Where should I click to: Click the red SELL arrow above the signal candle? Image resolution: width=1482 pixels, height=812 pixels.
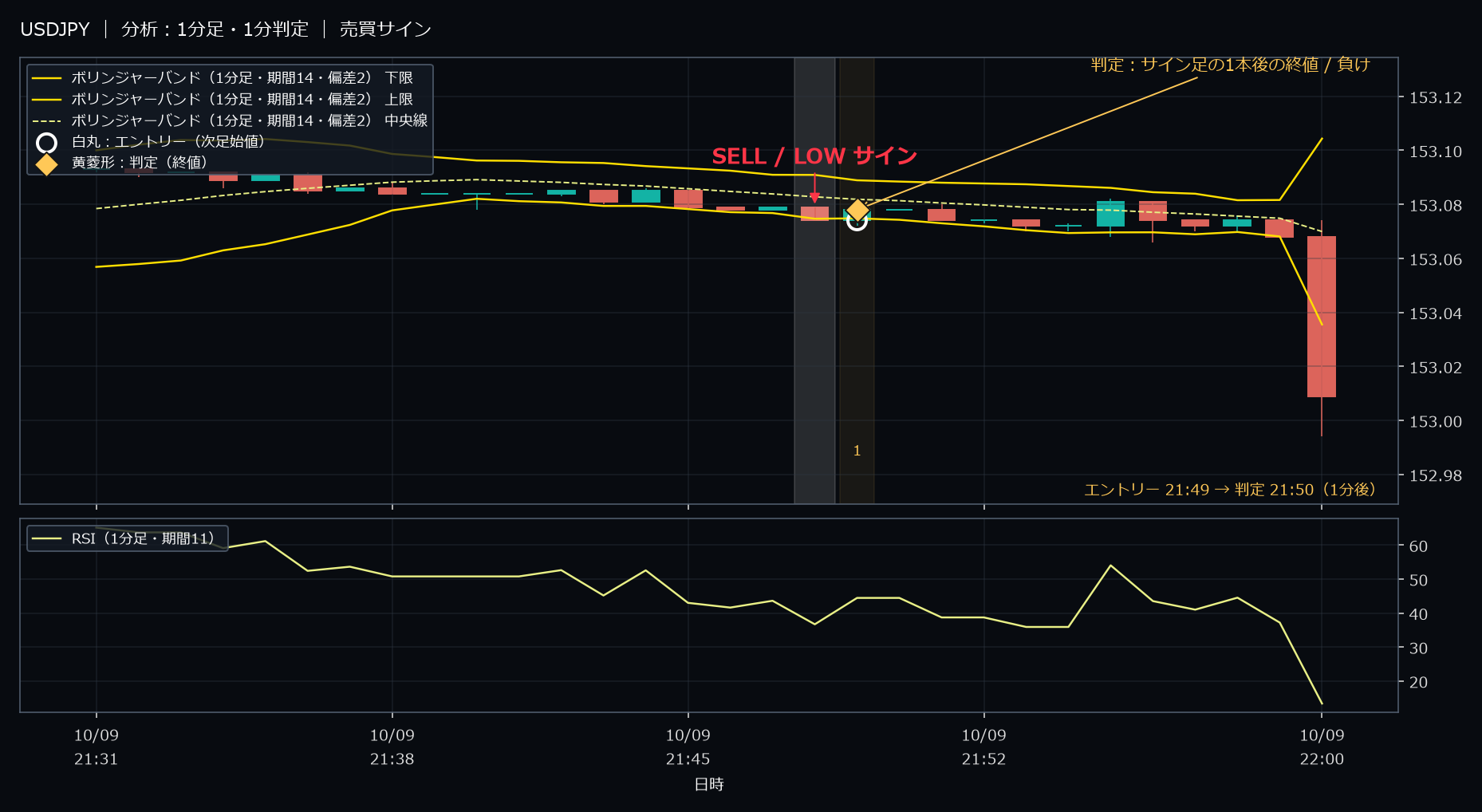click(x=814, y=188)
